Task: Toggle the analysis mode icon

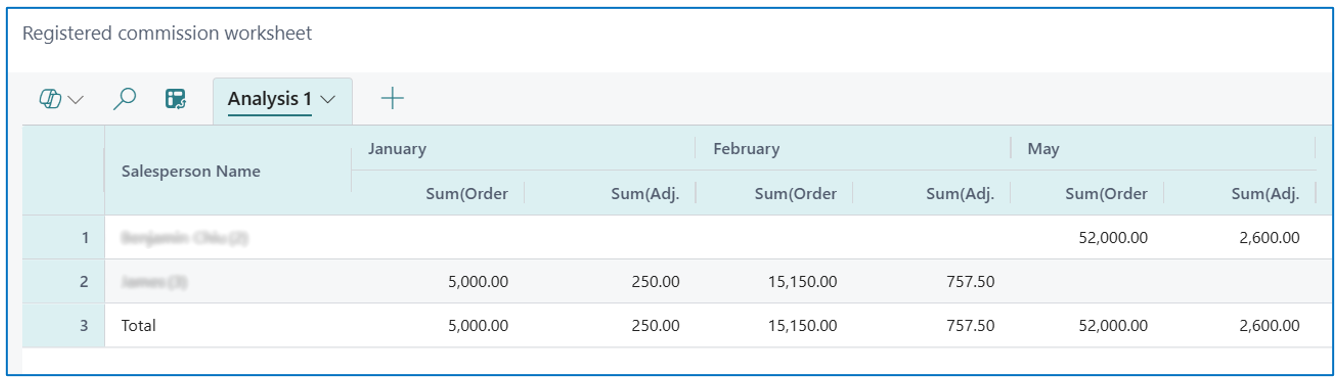Action: [176, 99]
